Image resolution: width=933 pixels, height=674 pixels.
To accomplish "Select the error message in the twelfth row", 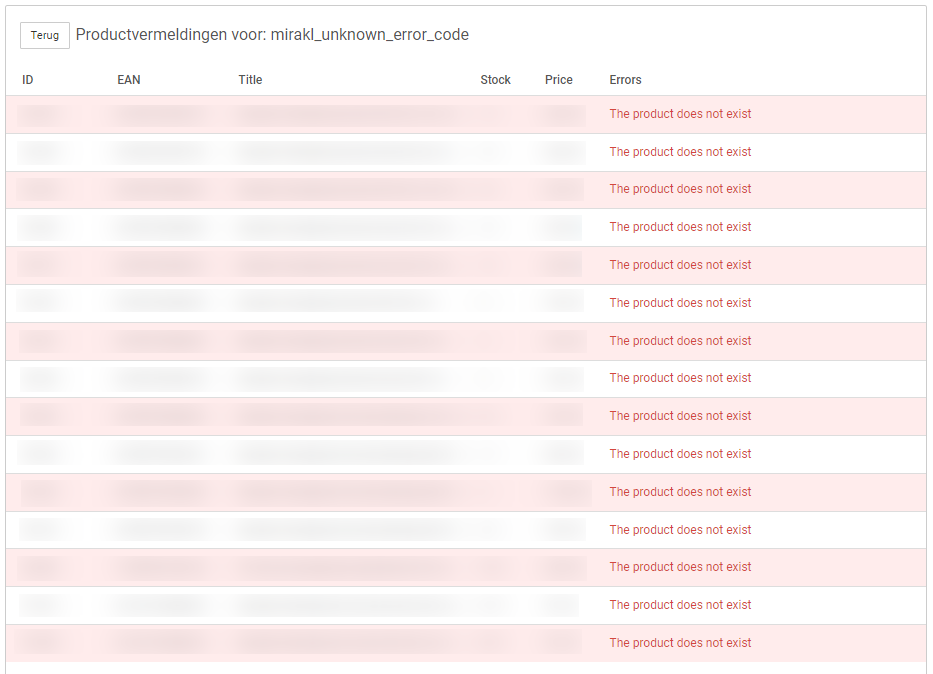I will 680,530.
